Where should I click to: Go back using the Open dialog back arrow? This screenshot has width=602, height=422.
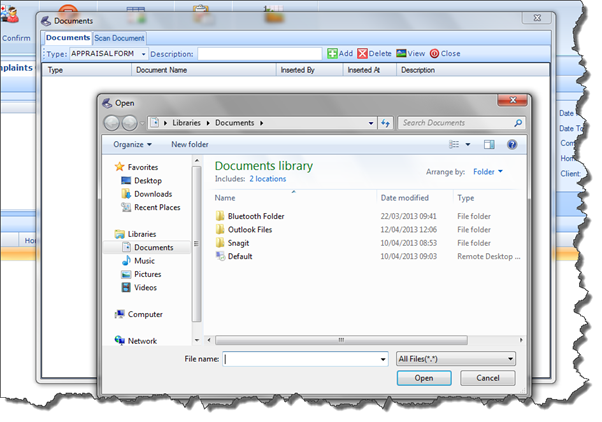112,123
